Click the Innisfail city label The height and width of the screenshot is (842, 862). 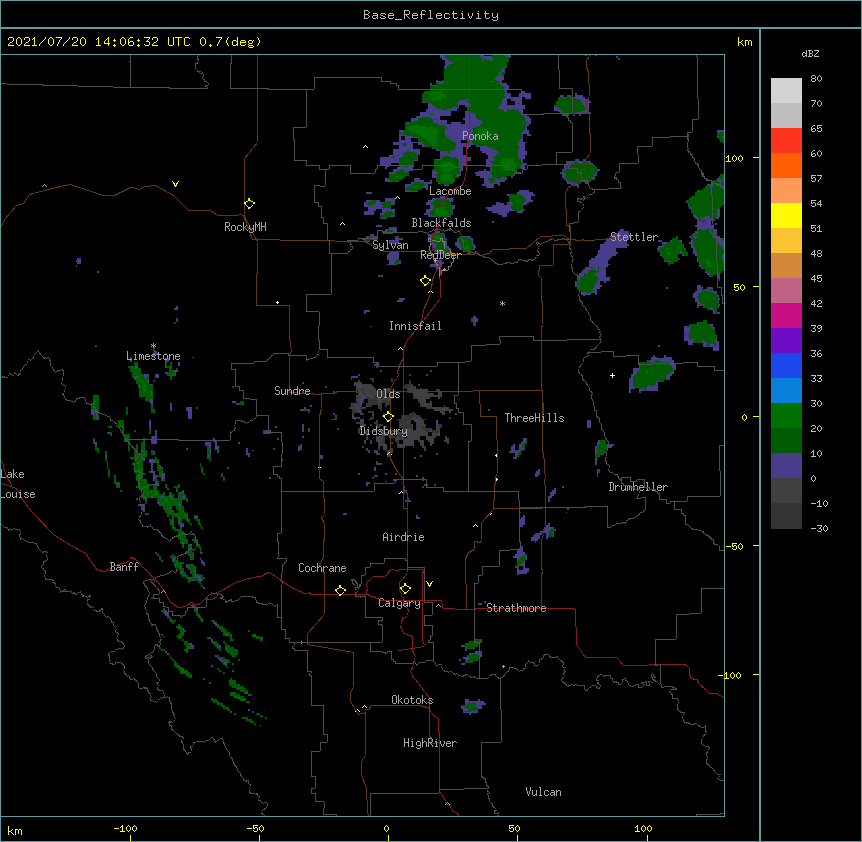tap(415, 326)
